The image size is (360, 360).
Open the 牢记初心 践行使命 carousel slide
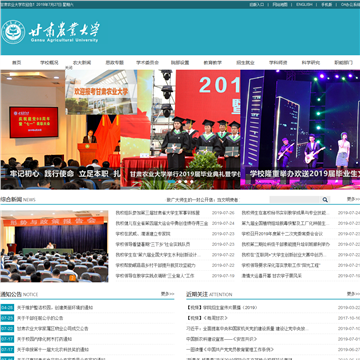pos(60,129)
